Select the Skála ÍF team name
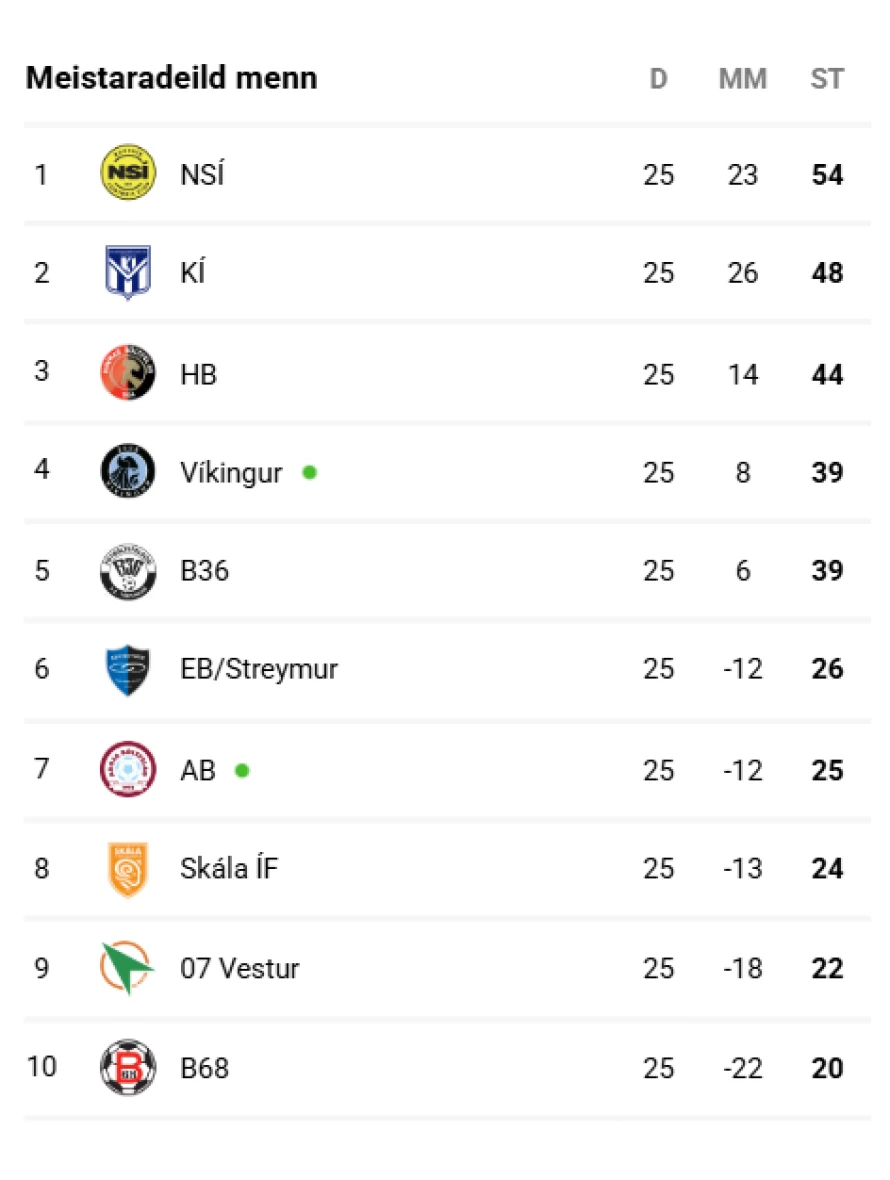This screenshot has width=890, height=1180. point(229,868)
